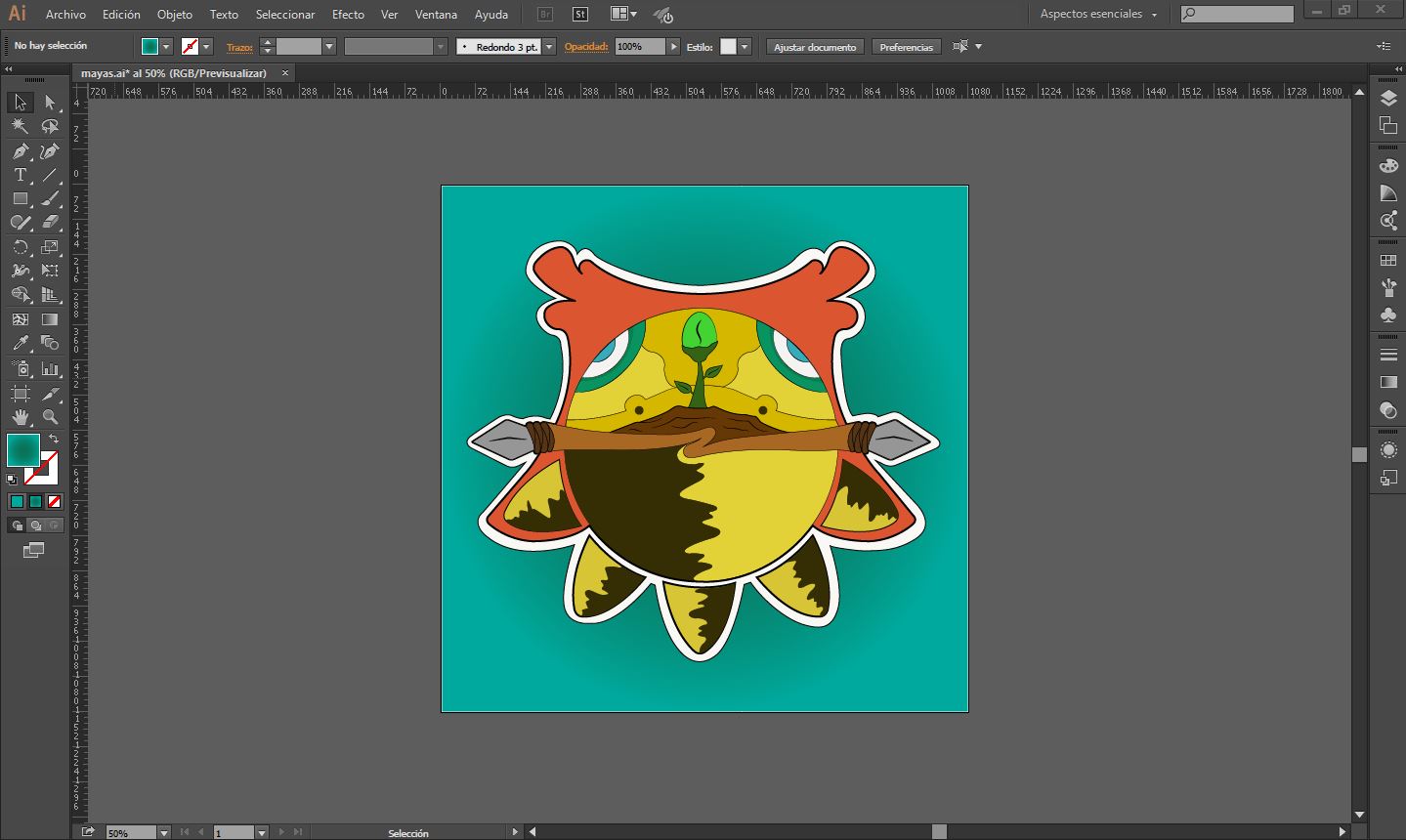Open the Swatches grid panel icon
This screenshot has width=1406, height=840.
coord(1388,261)
